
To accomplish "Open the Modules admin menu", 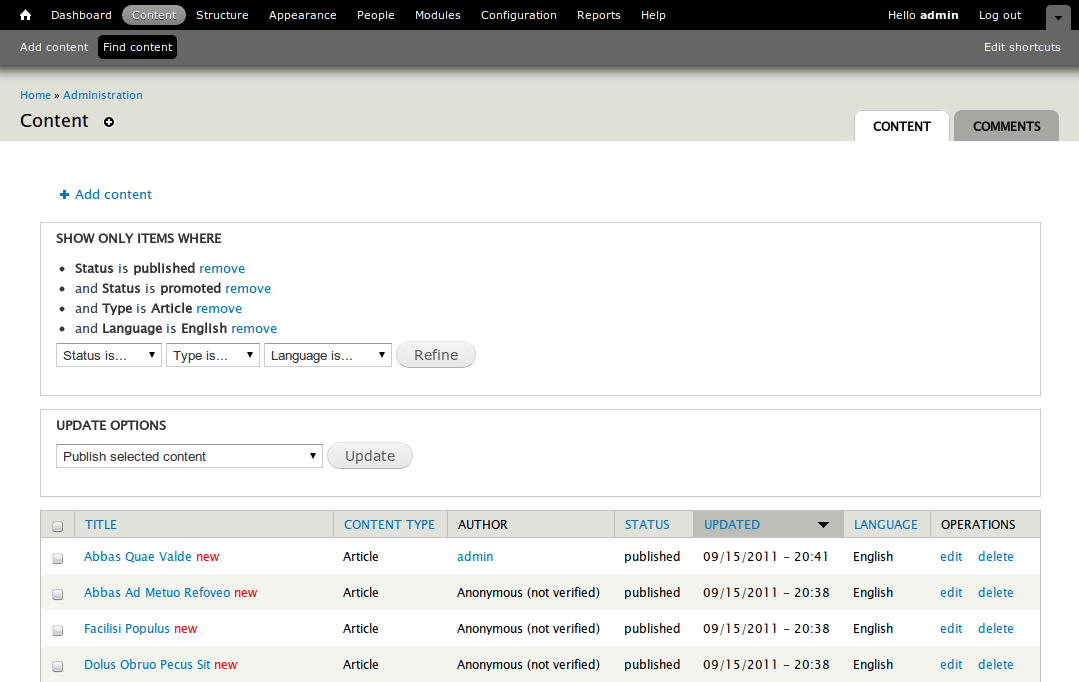I will click(437, 15).
